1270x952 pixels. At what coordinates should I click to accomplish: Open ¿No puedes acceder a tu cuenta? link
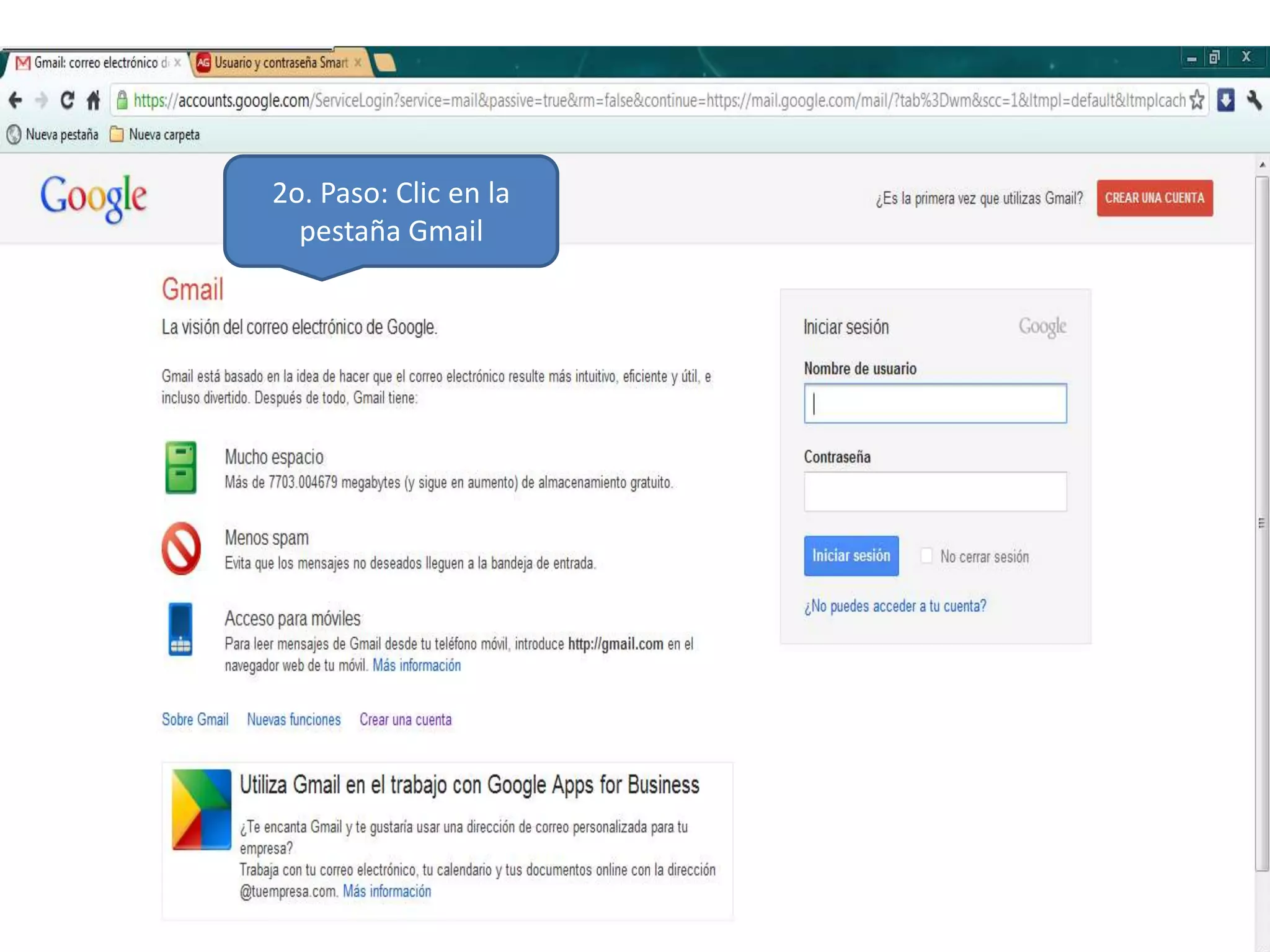click(895, 606)
